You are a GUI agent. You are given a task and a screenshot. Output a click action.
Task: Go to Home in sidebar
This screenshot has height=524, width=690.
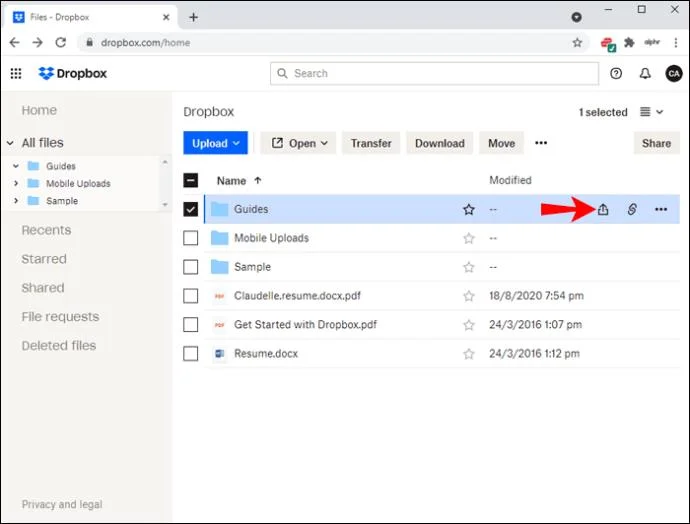[39, 110]
